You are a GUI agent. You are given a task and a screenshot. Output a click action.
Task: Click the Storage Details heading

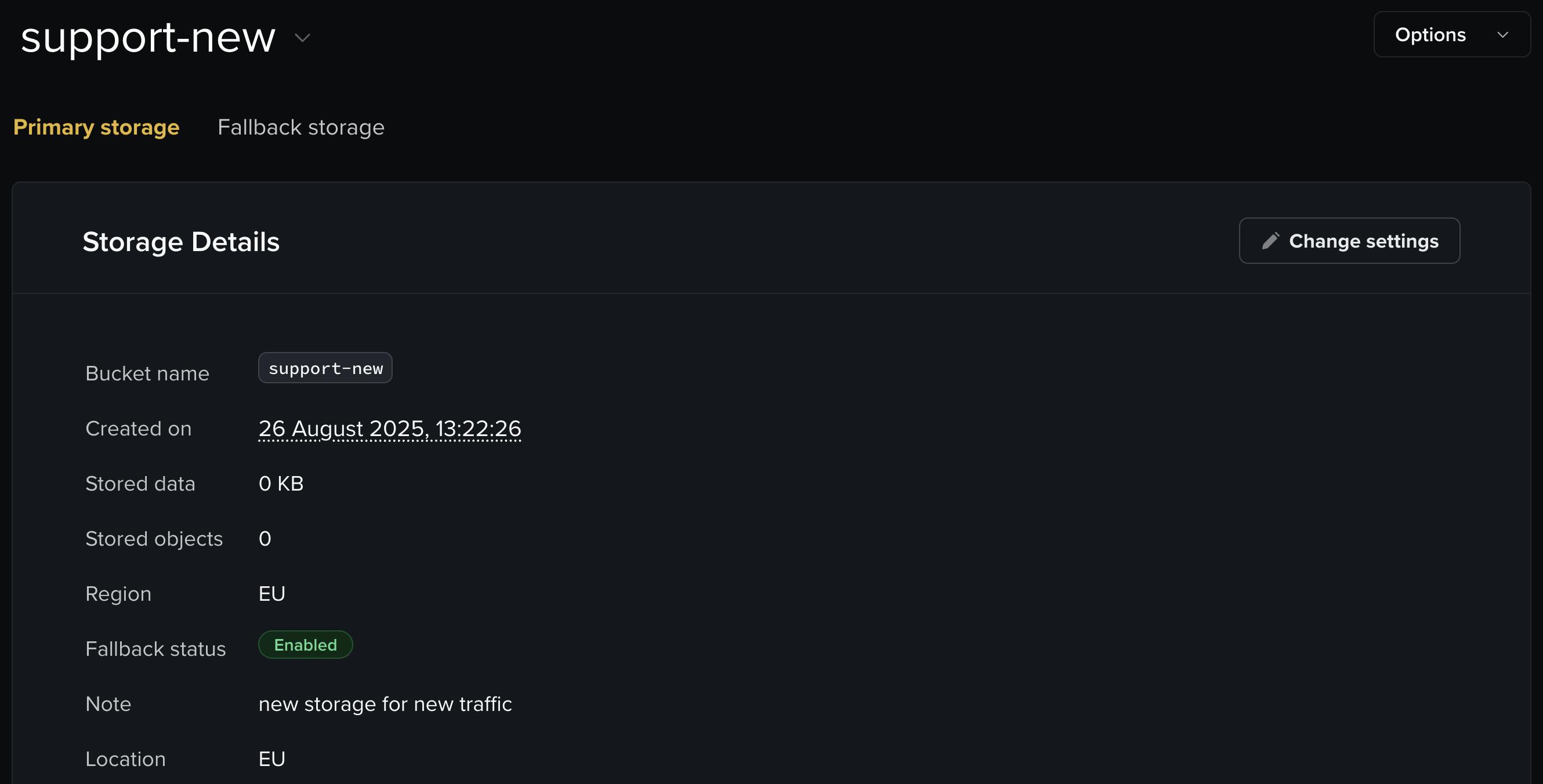(x=181, y=242)
